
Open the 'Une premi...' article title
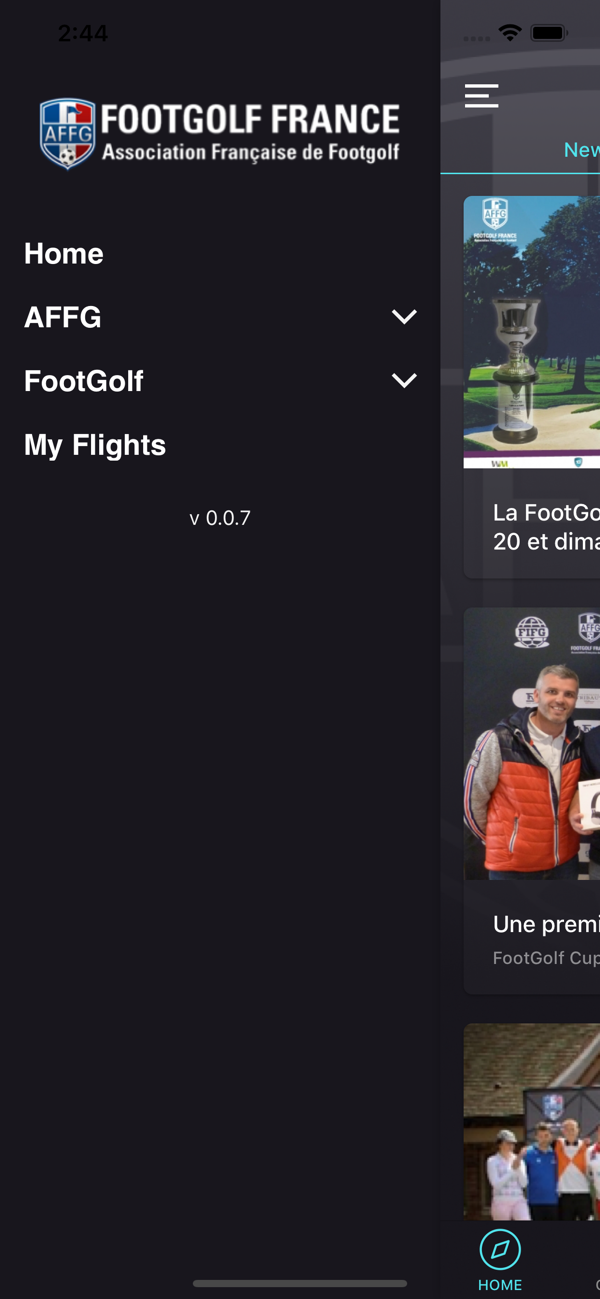(x=546, y=924)
